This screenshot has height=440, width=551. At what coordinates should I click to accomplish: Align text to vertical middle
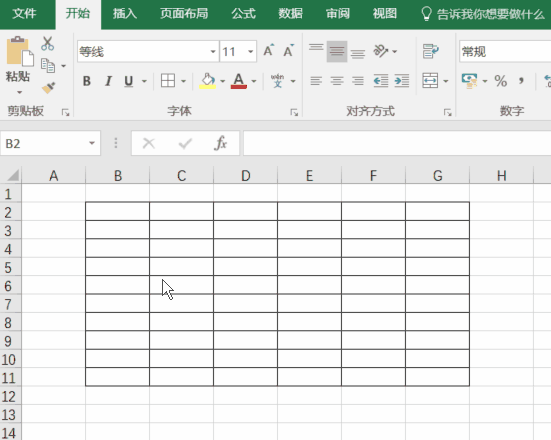337,51
